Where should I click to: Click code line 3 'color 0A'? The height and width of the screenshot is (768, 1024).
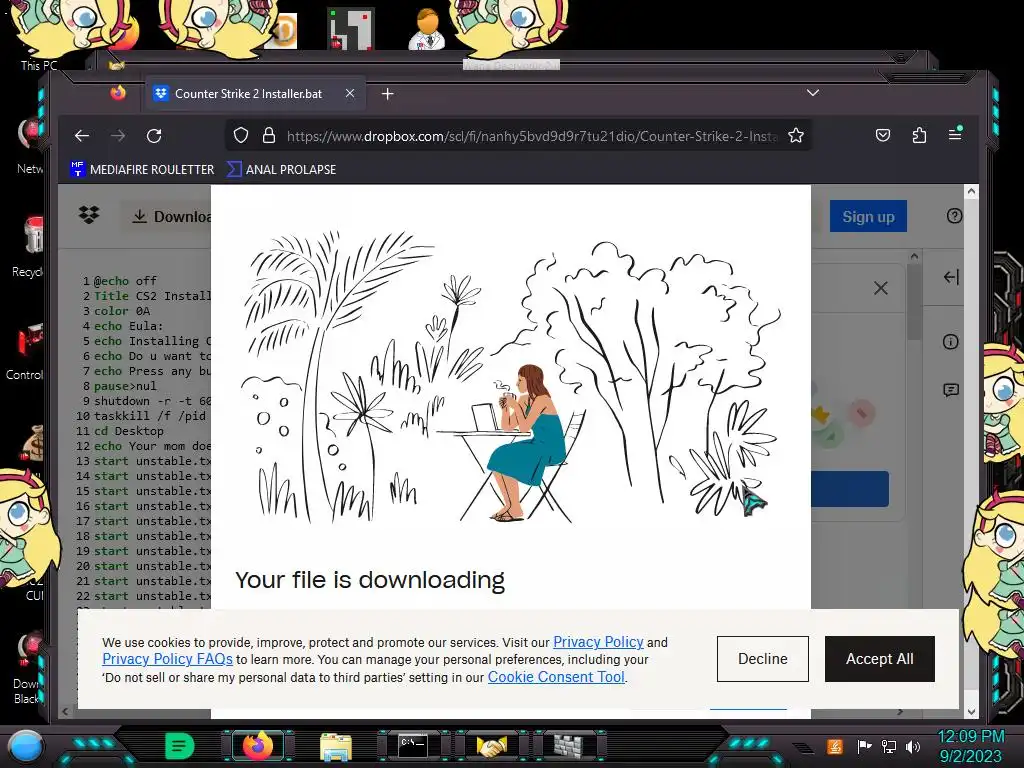(x=122, y=311)
